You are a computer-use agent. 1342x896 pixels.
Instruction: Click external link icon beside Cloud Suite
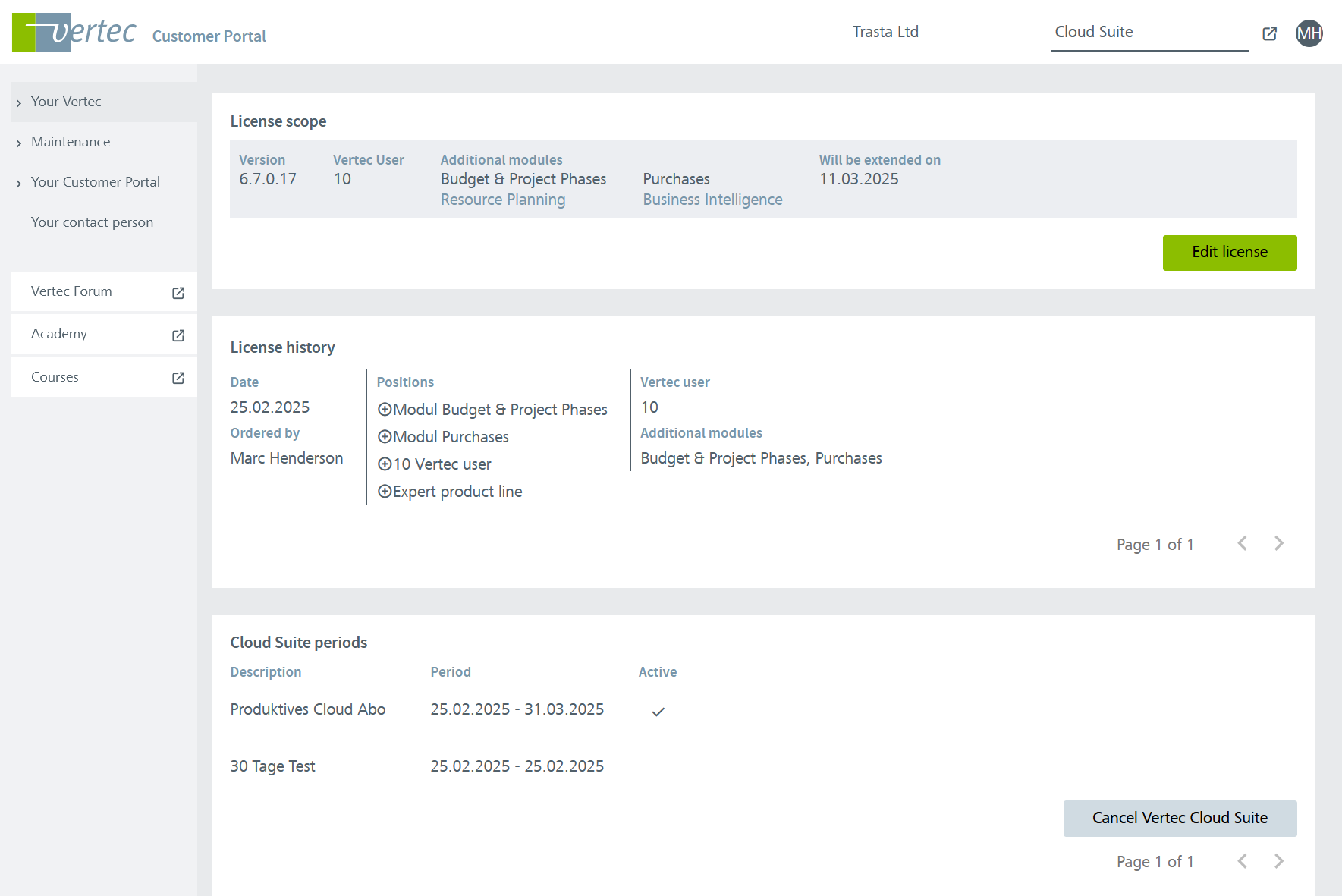pyautogui.click(x=1269, y=33)
